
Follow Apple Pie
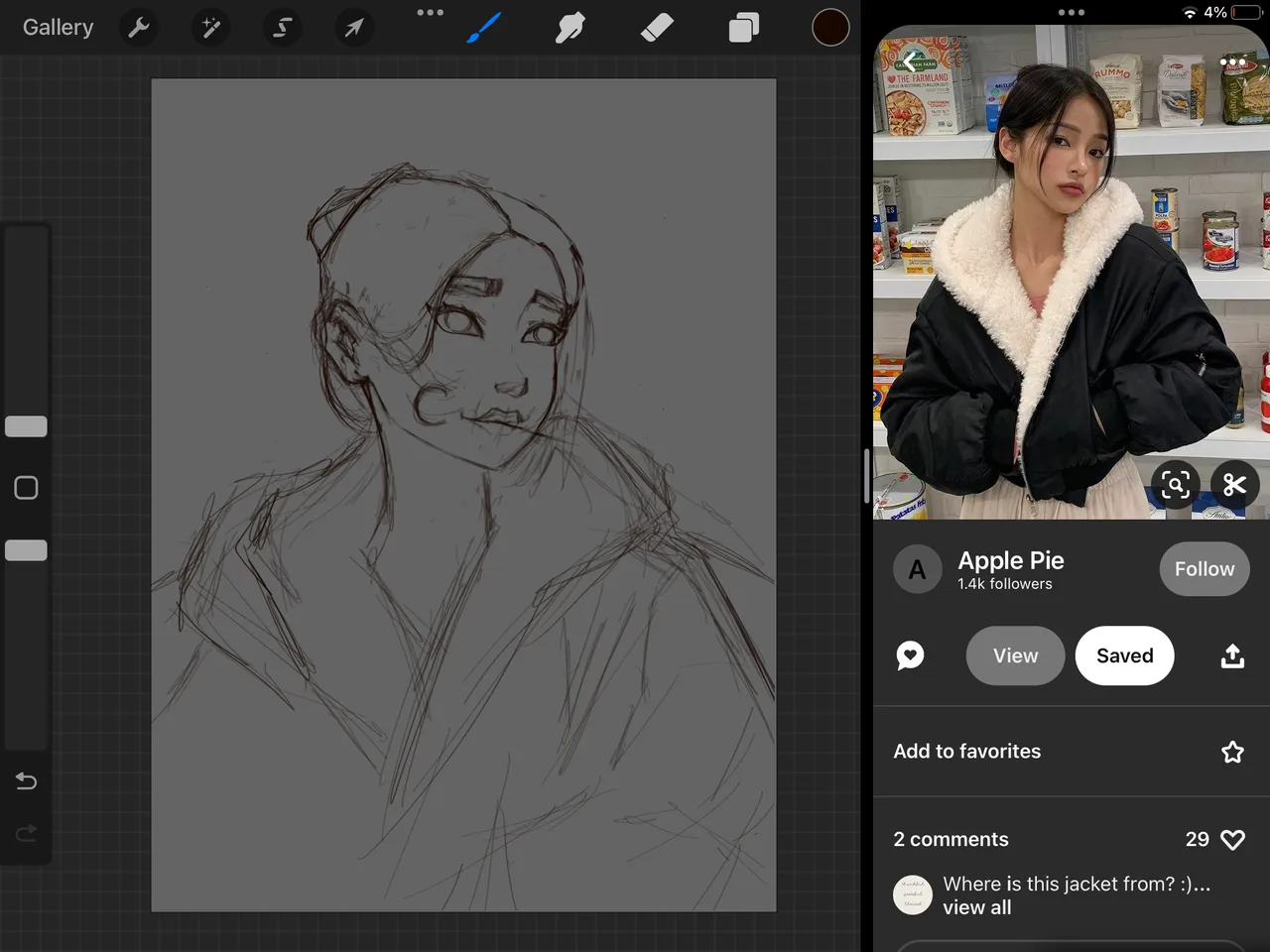click(x=1205, y=569)
